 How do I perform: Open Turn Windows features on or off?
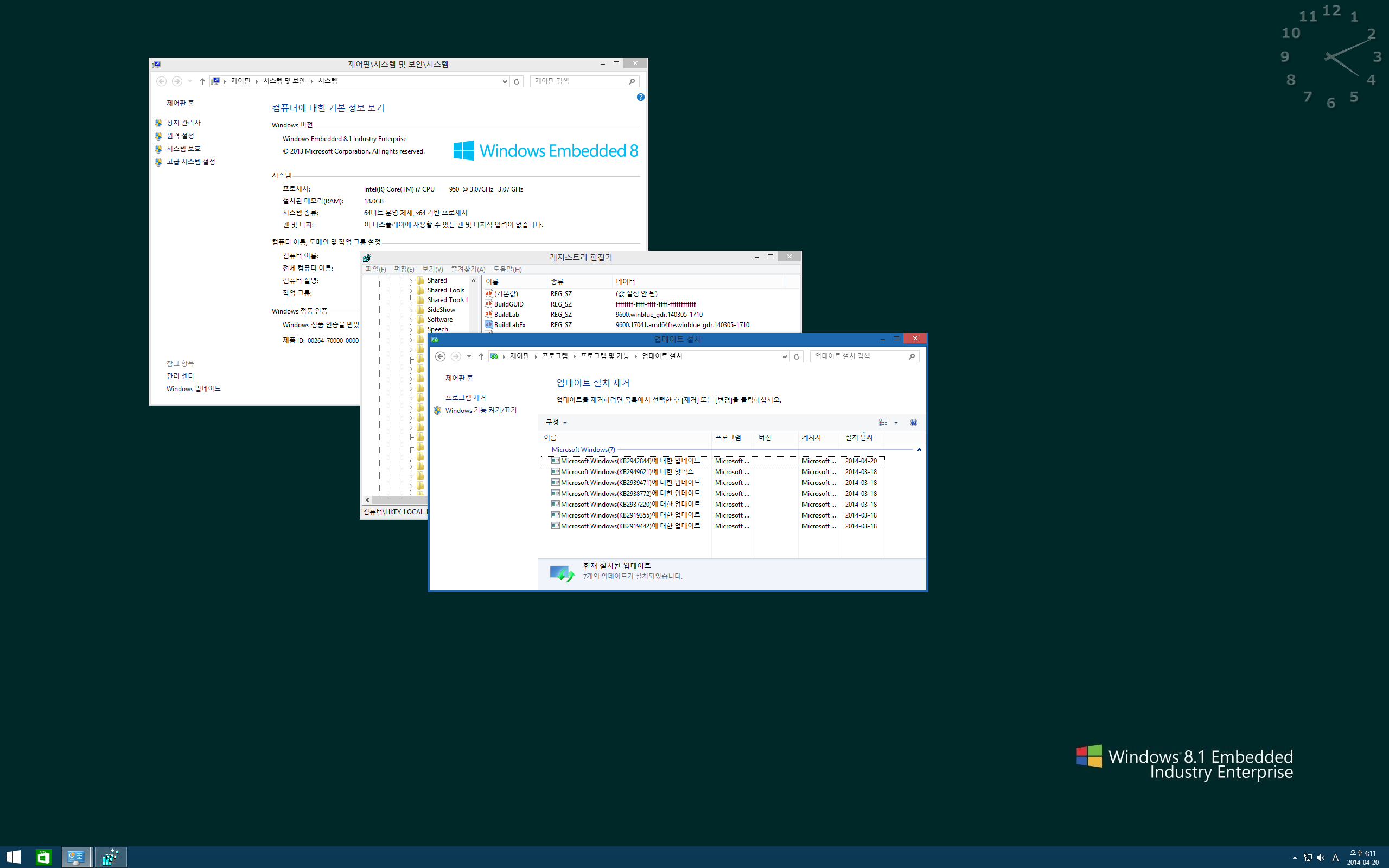(x=480, y=411)
